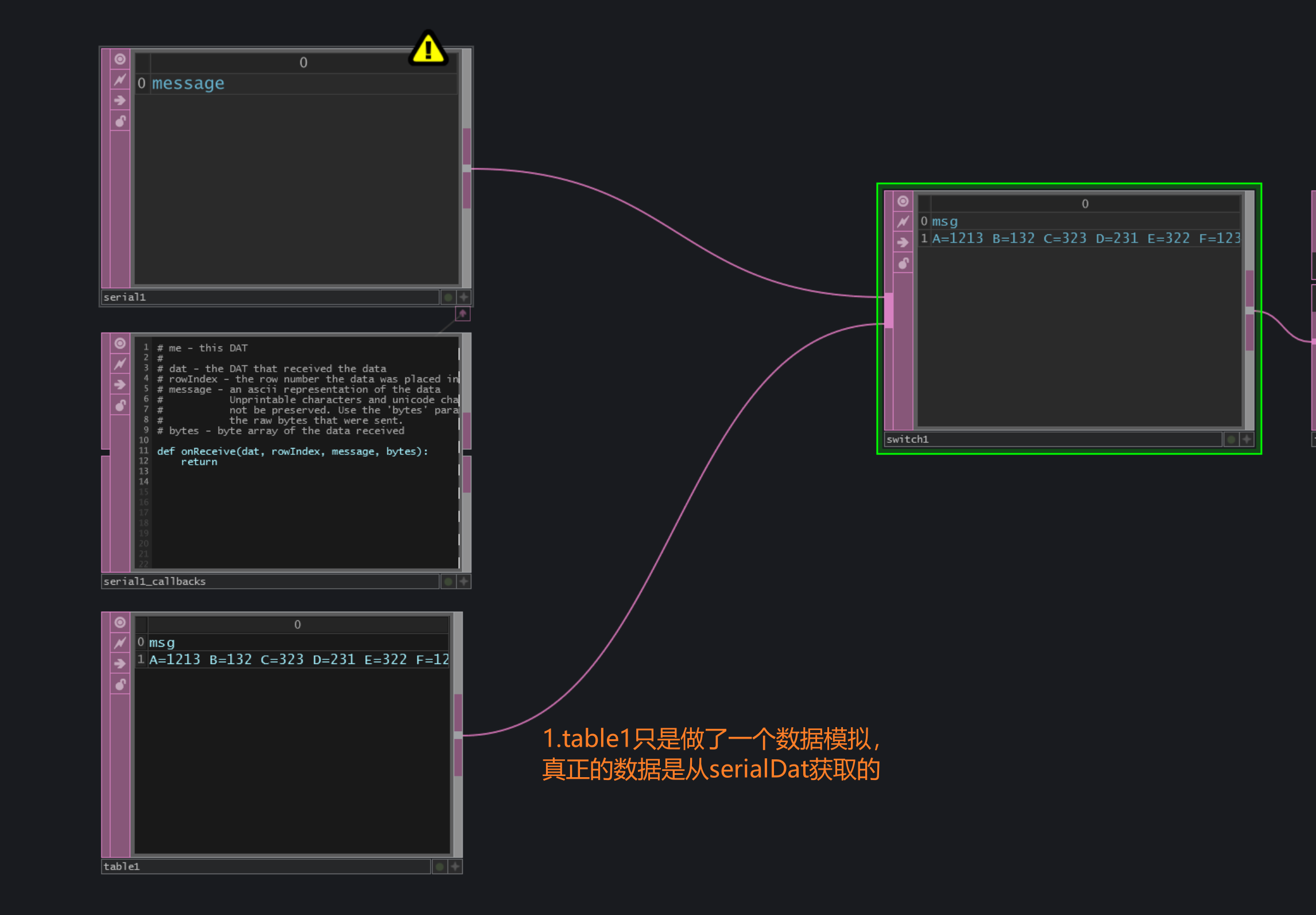Click the bomb flag on serial1_callbacks
This screenshot has height=915, width=1316.
coord(120,405)
